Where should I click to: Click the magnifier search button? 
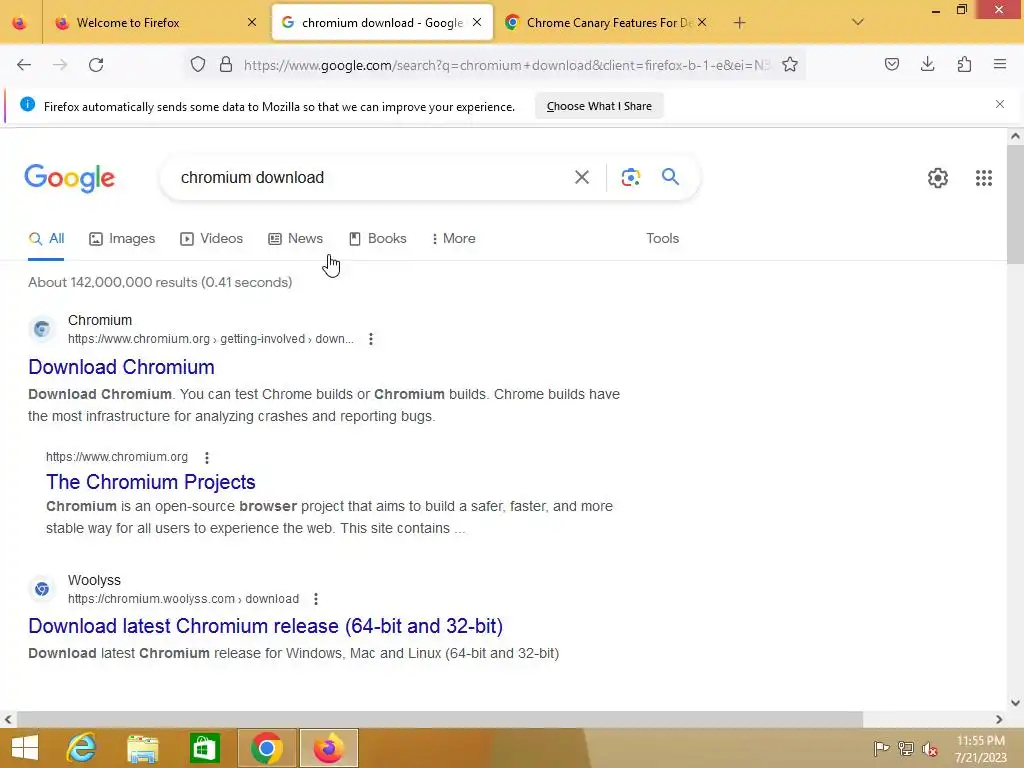coord(670,176)
